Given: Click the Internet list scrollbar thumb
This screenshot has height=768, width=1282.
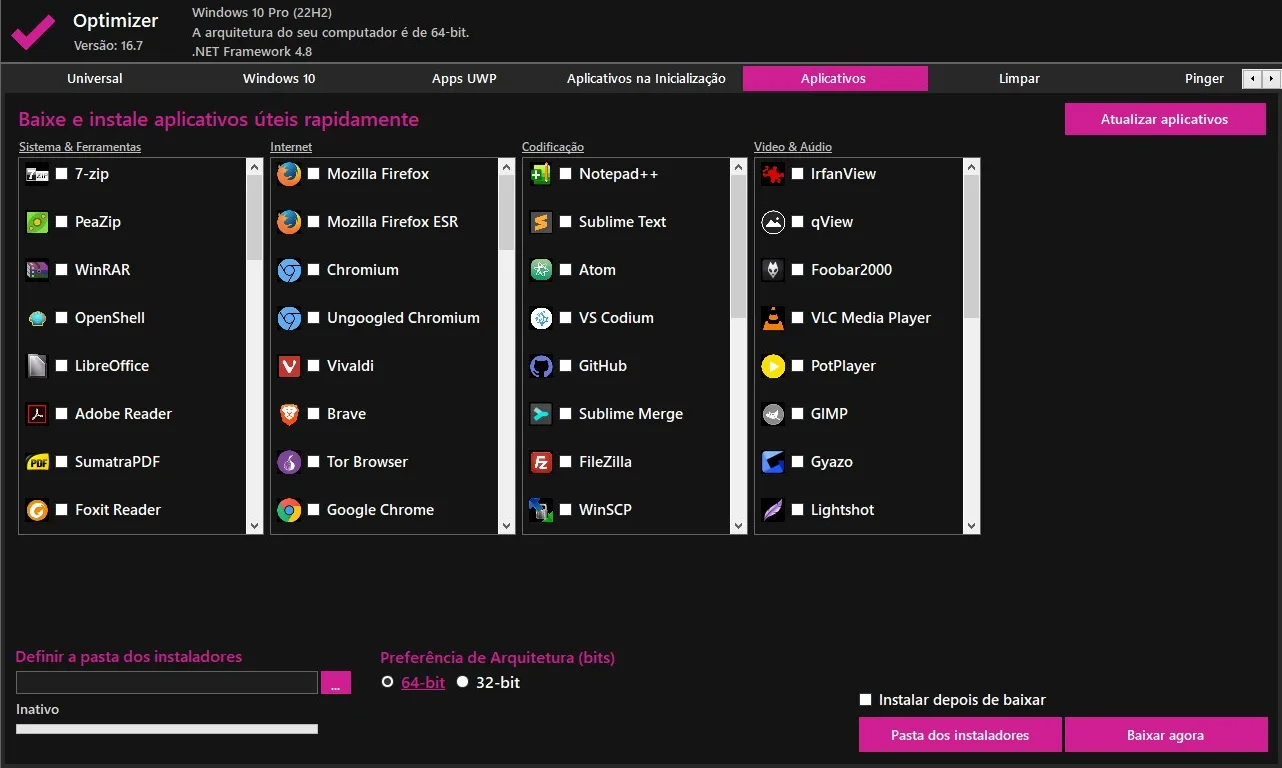Looking at the screenshot, I should (x=506, y=213).
